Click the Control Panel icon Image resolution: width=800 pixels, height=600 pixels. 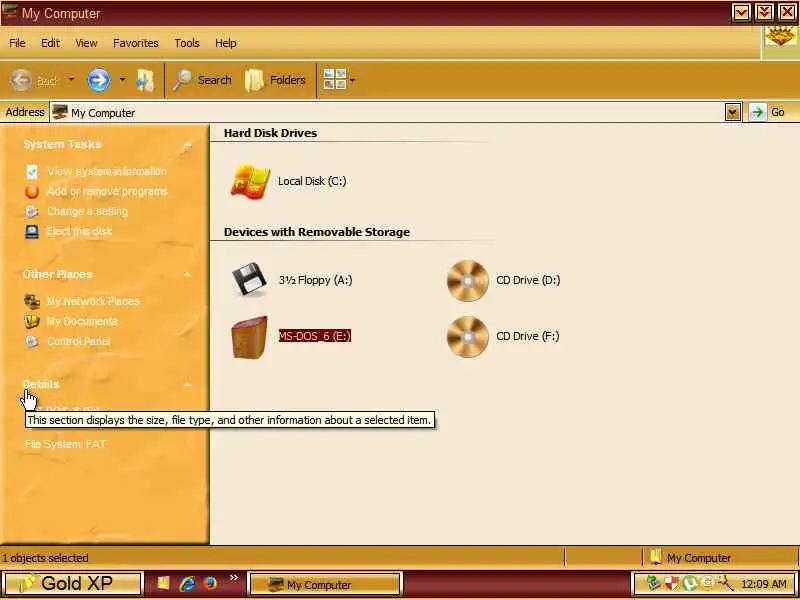point(32,341)
